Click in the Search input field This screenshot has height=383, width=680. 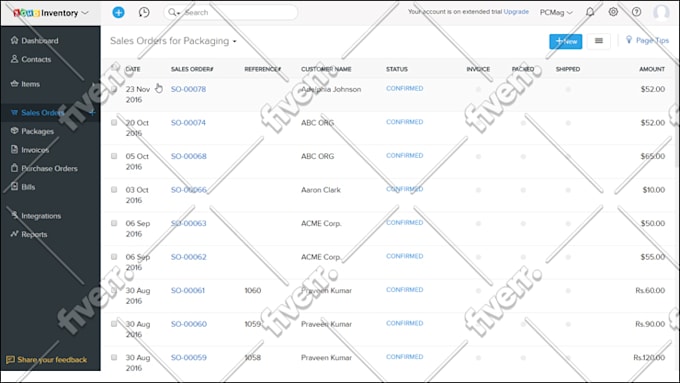coord(239,12)
